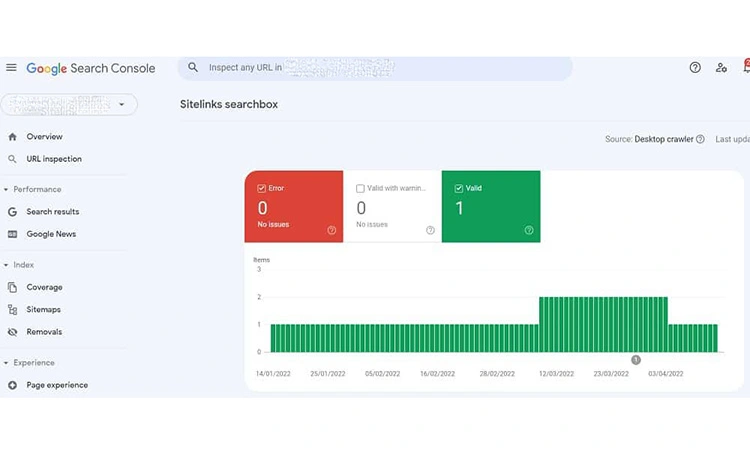Click the Sitemaps tree icon
The width and height of the screenshot is (750, 450).
point(12,309)
